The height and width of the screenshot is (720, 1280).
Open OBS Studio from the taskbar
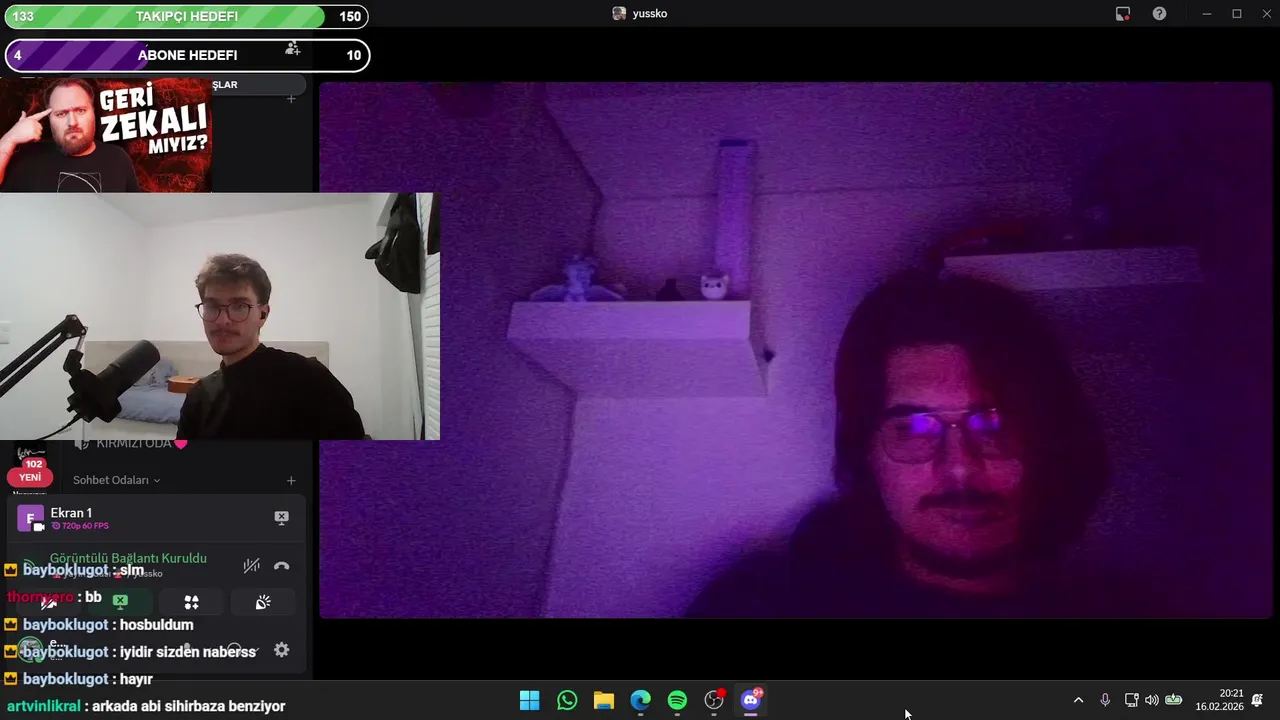pyautogui.click(x=714, y=700)
